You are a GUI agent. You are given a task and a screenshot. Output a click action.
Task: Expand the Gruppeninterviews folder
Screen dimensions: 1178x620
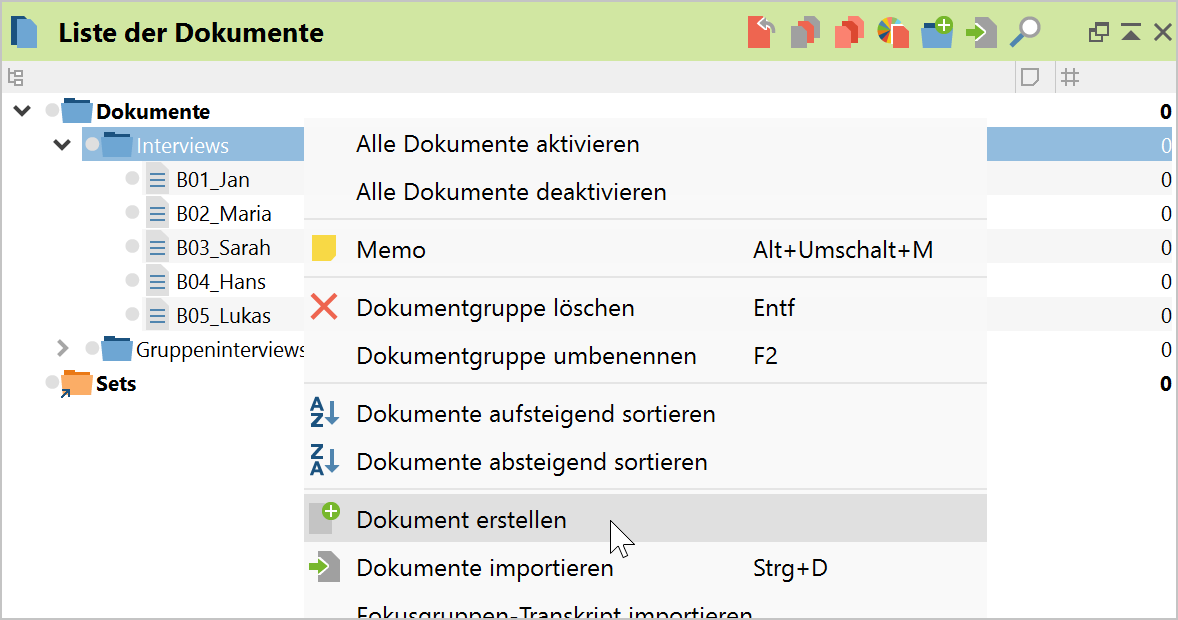(x=62, y=349)
